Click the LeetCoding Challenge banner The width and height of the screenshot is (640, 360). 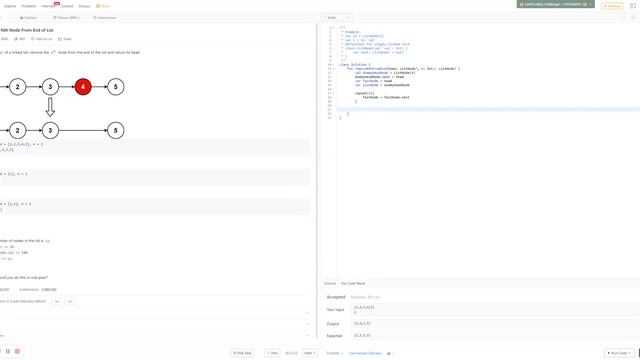point(555,4)
